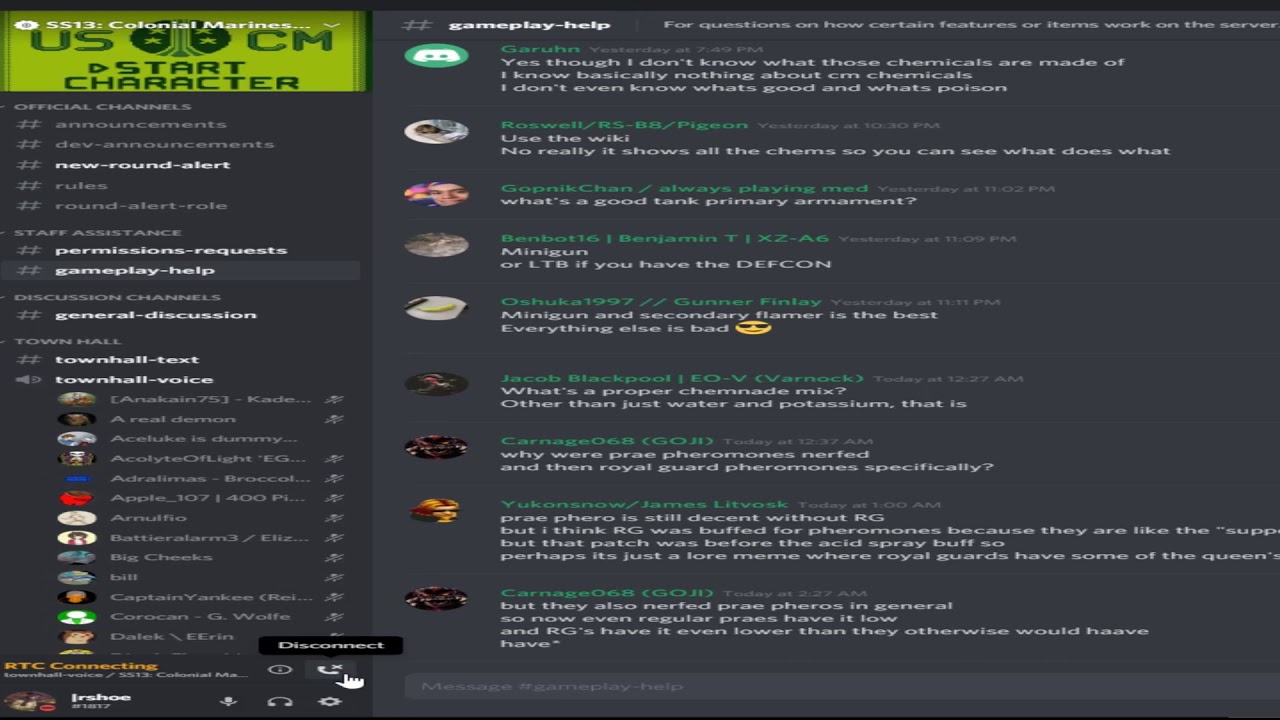
Task: Select the gameplay-help channel in sidebar
Action: pos(181,270)
